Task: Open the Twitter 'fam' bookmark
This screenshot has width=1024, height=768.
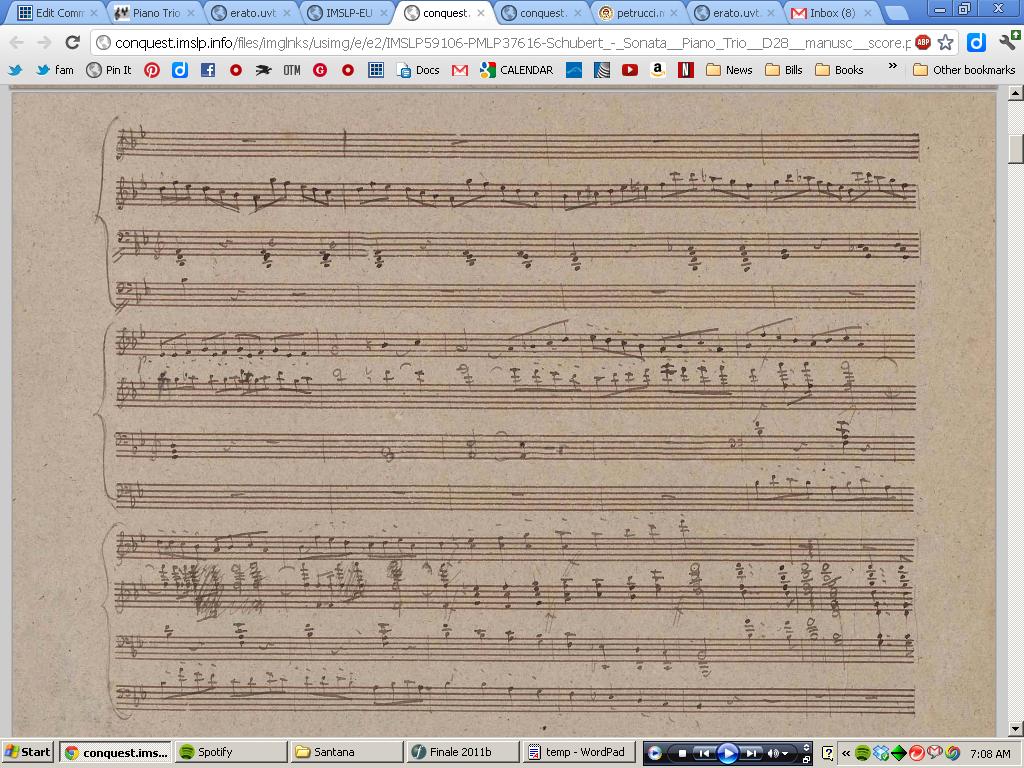Action: tap(55, 70)
